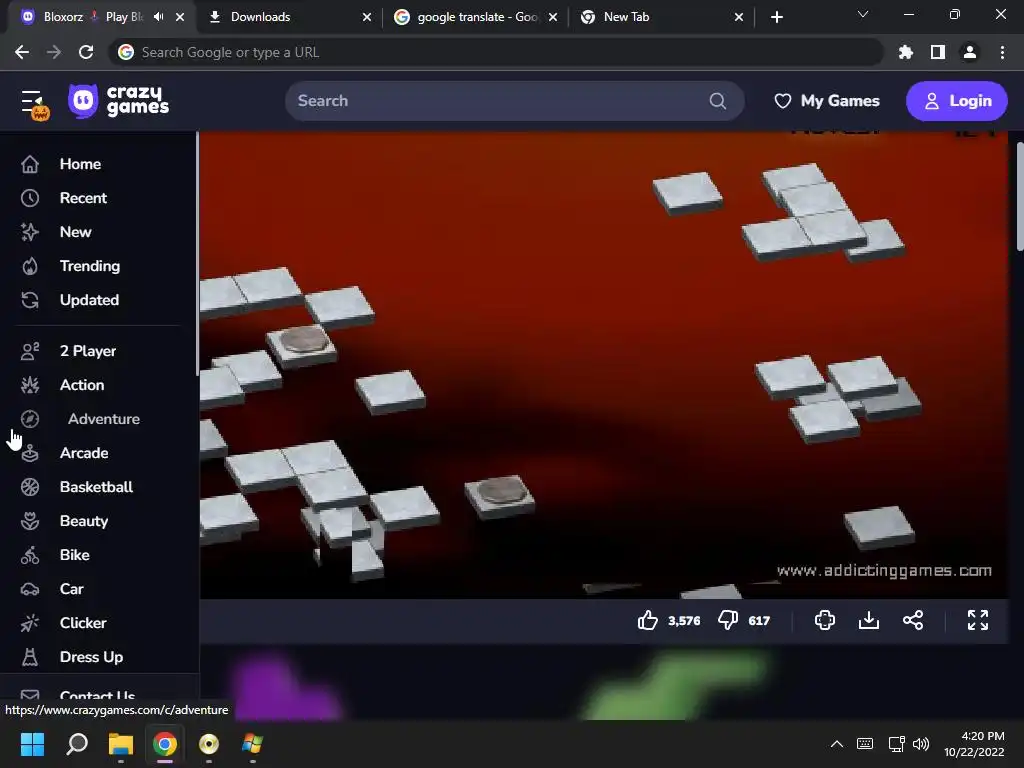Viewport: 1024px width, 768px height.
Task: Click the touch keyboard tray icon
Action: [x=865, y=744]
